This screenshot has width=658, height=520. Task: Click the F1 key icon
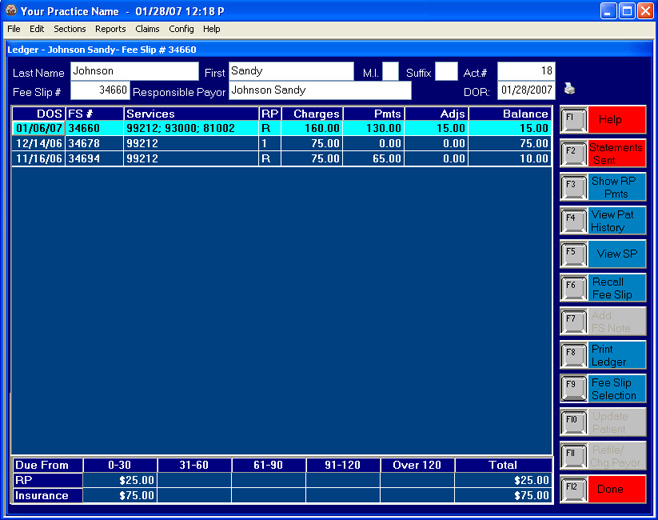(573, 119)
